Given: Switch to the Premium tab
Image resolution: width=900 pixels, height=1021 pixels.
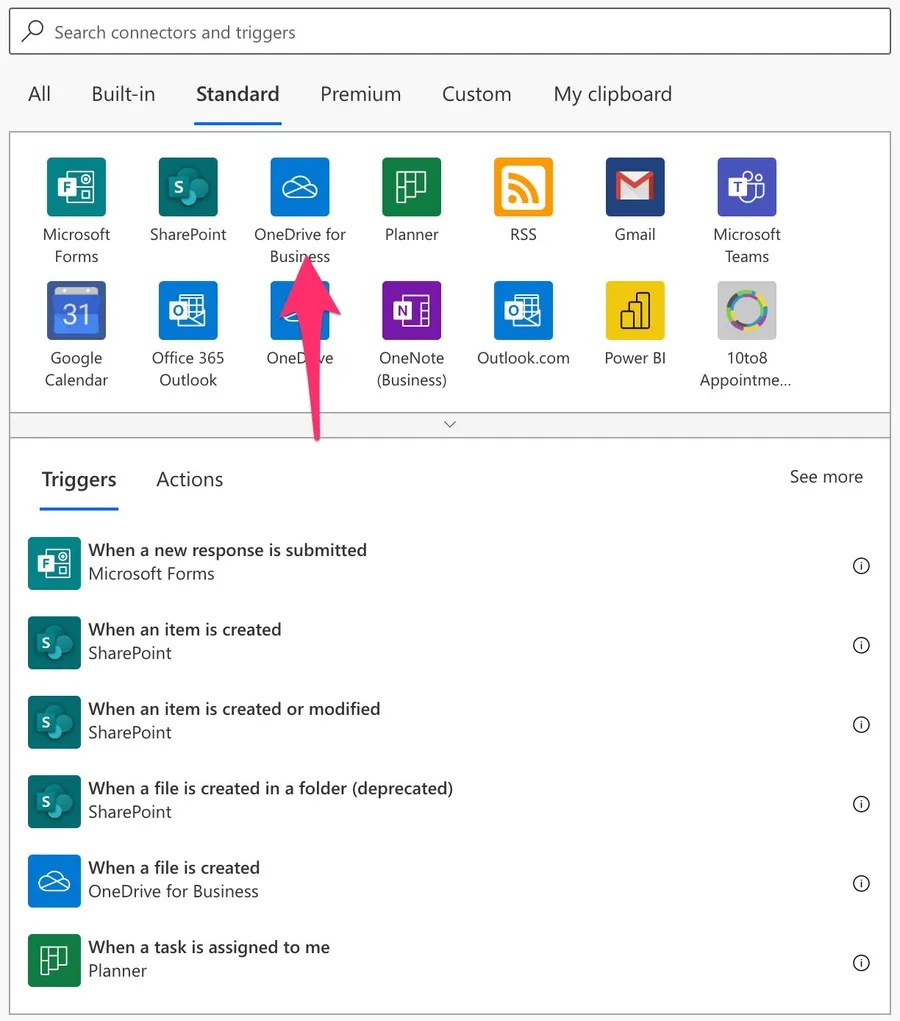Looking at the screenshot, I should (360, 94).
